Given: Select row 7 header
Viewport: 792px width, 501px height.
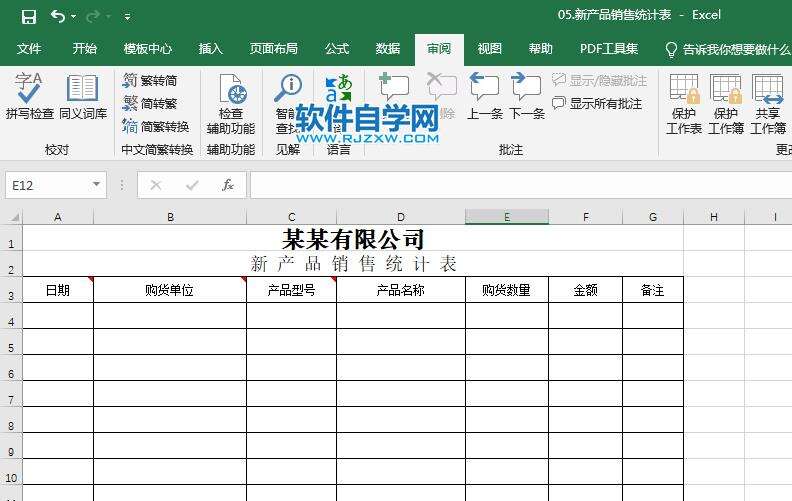Looking at the screenshot, I should tap(11, 394).
